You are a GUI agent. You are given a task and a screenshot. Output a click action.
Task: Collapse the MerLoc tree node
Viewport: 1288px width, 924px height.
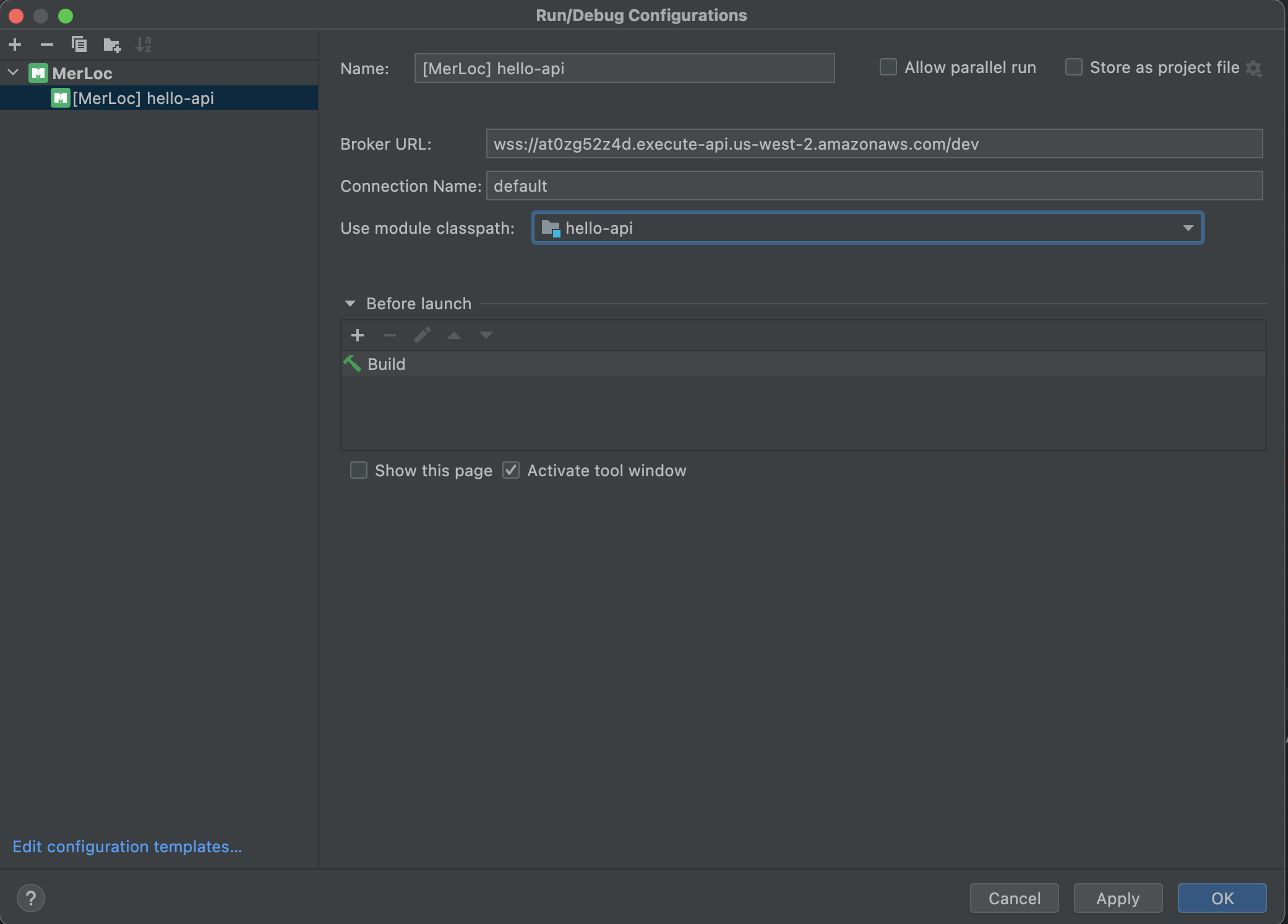(14, 73)
